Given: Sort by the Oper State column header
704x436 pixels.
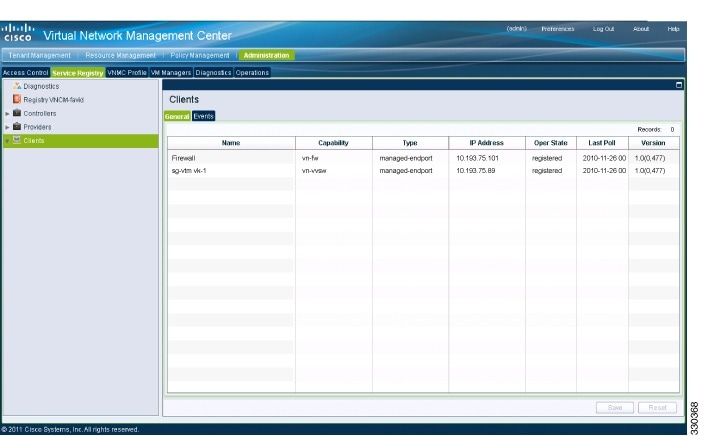Looking at the screenshot, I should point(550,143).
